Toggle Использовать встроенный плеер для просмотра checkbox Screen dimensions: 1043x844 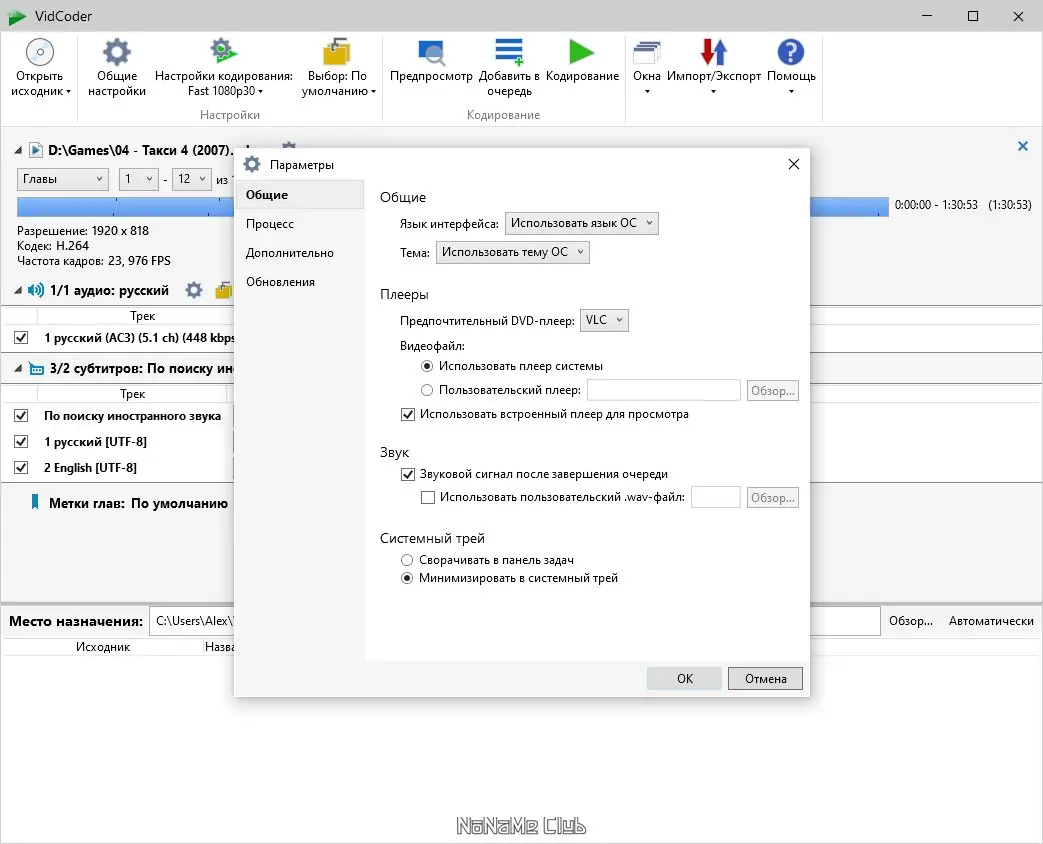(x=408, y=414)
